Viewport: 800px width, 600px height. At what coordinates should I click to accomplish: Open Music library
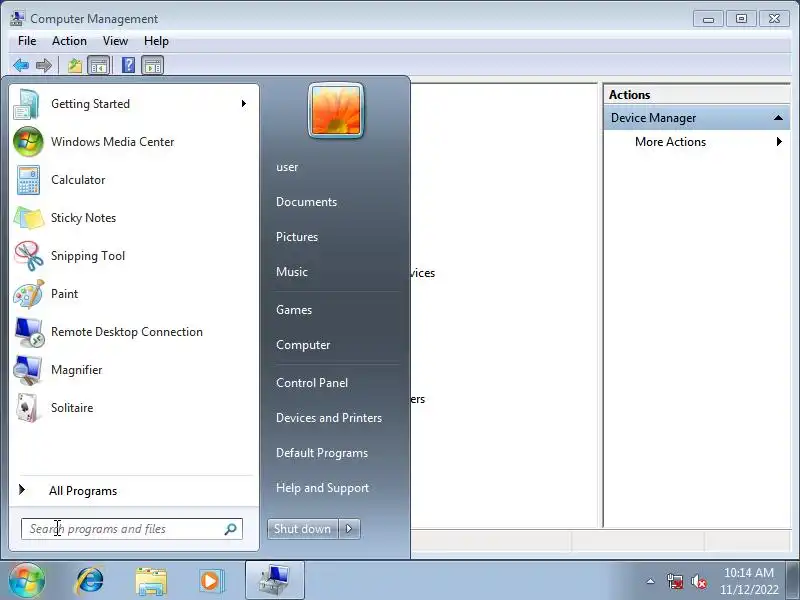tap(292, 272)
